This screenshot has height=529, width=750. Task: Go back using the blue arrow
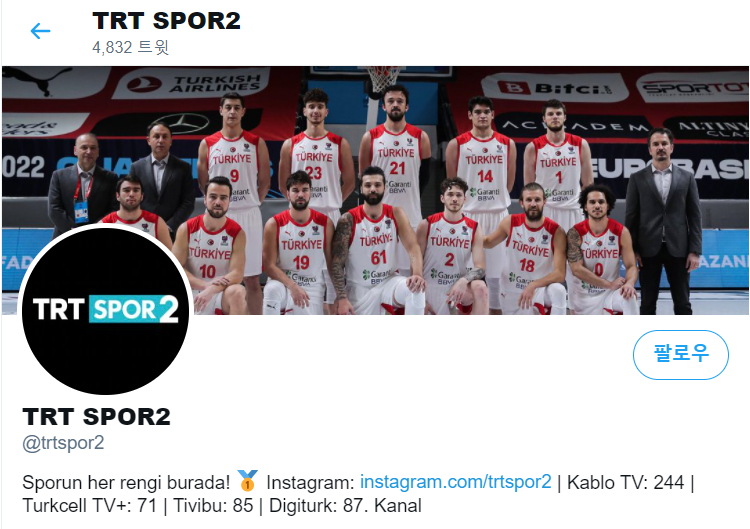click(40, 31)
